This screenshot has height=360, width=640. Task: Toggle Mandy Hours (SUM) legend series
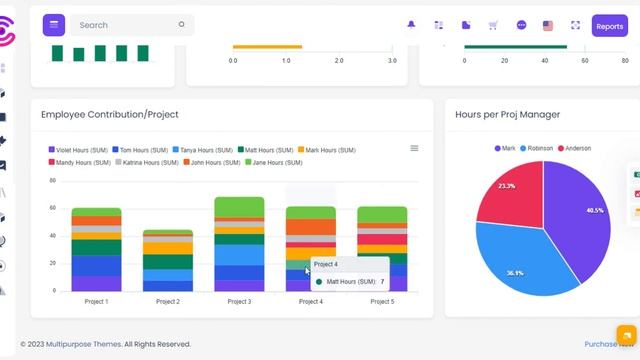pyautogui.click(x=80, y=162)
